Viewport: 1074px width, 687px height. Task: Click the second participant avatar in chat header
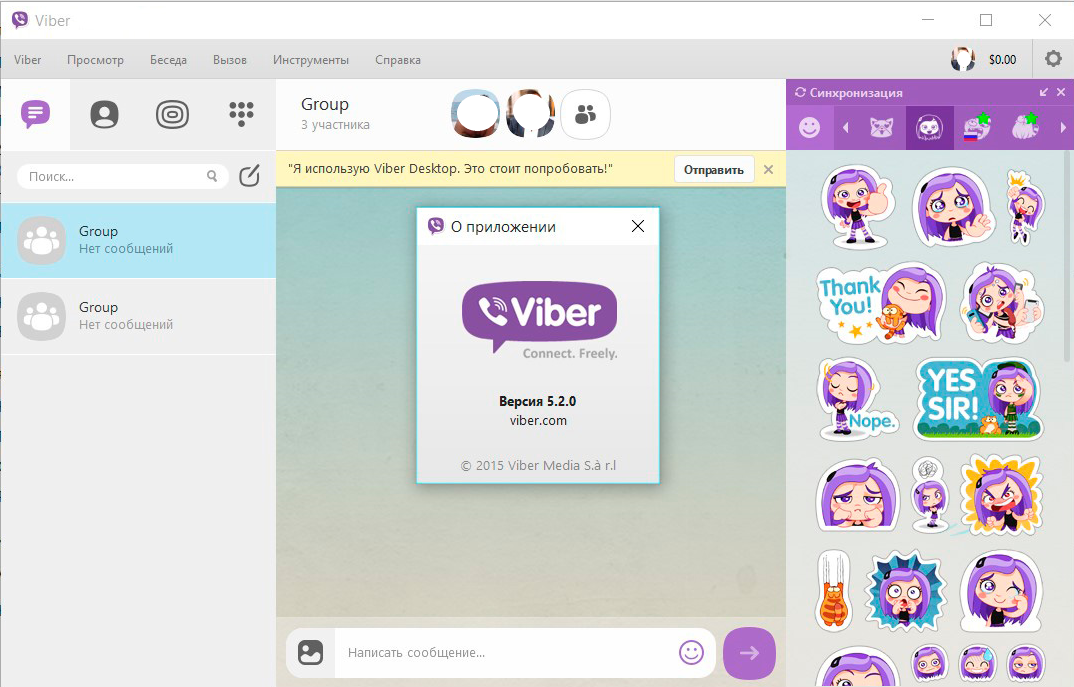point(531,114)
